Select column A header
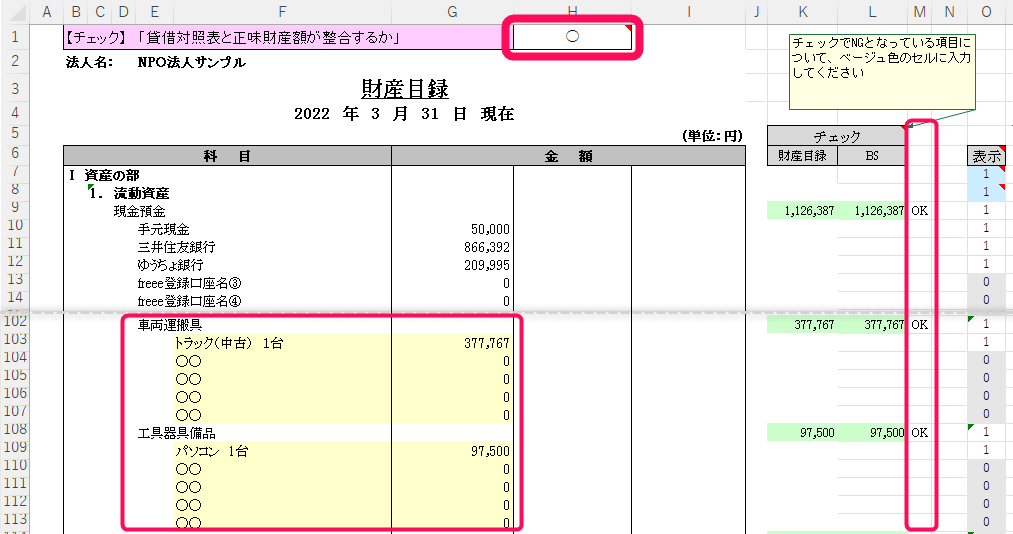Viewport: 1013px width, 534px height. (47, 12)
